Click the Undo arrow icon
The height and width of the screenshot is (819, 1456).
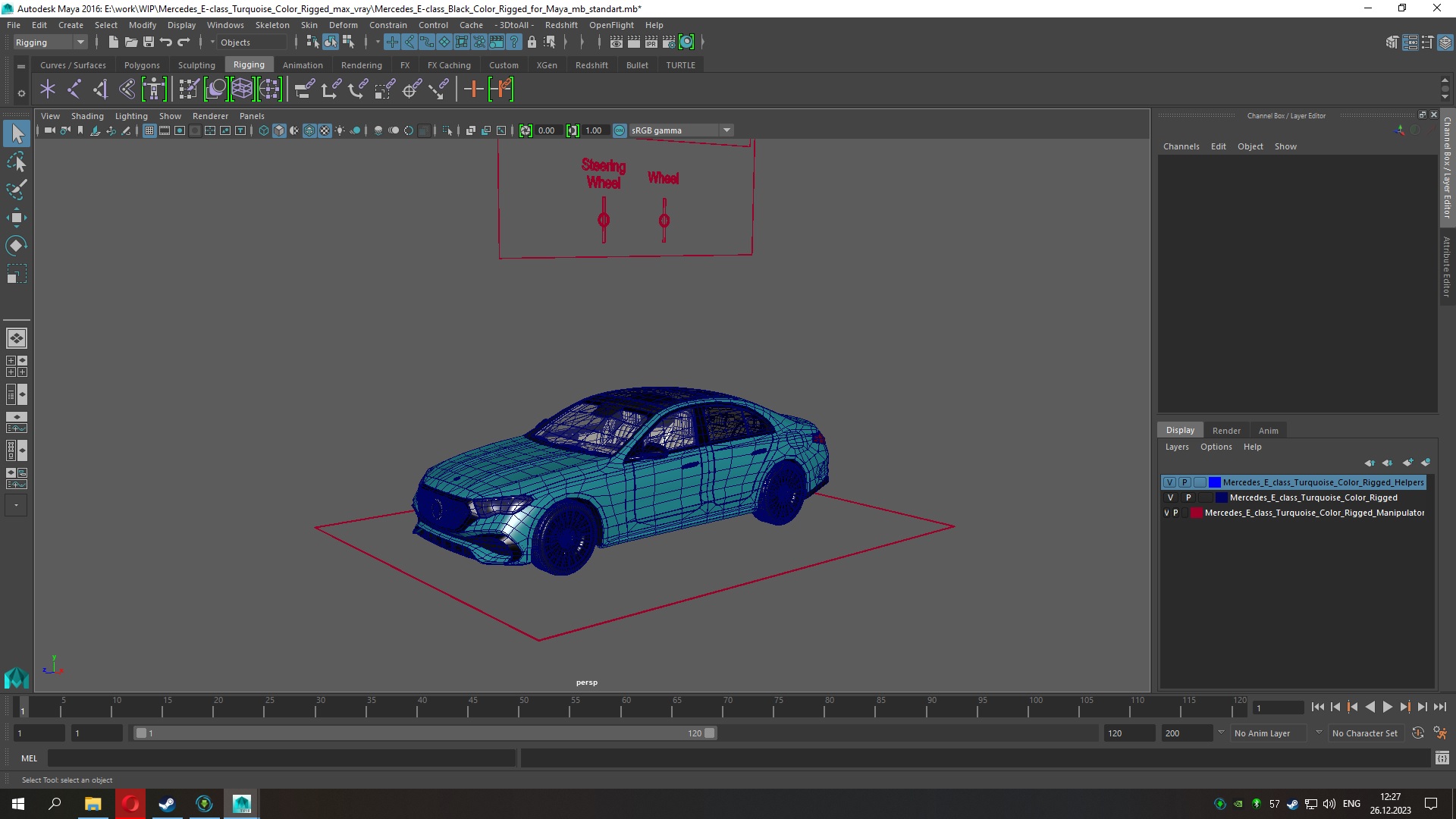tap(166, 42)
